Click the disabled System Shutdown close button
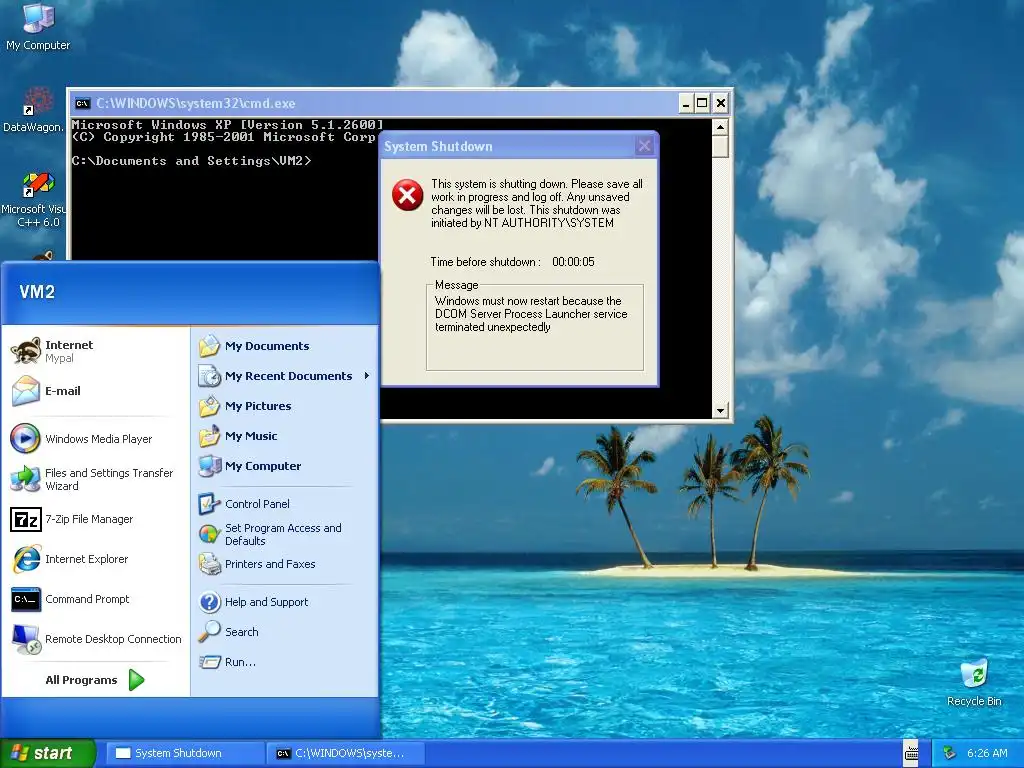Screen dimensions: 1024x768 [645, 146]
